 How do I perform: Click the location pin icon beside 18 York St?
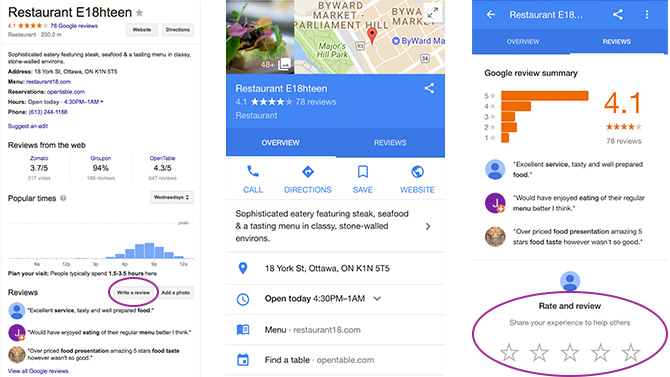[x=243, y=268]
